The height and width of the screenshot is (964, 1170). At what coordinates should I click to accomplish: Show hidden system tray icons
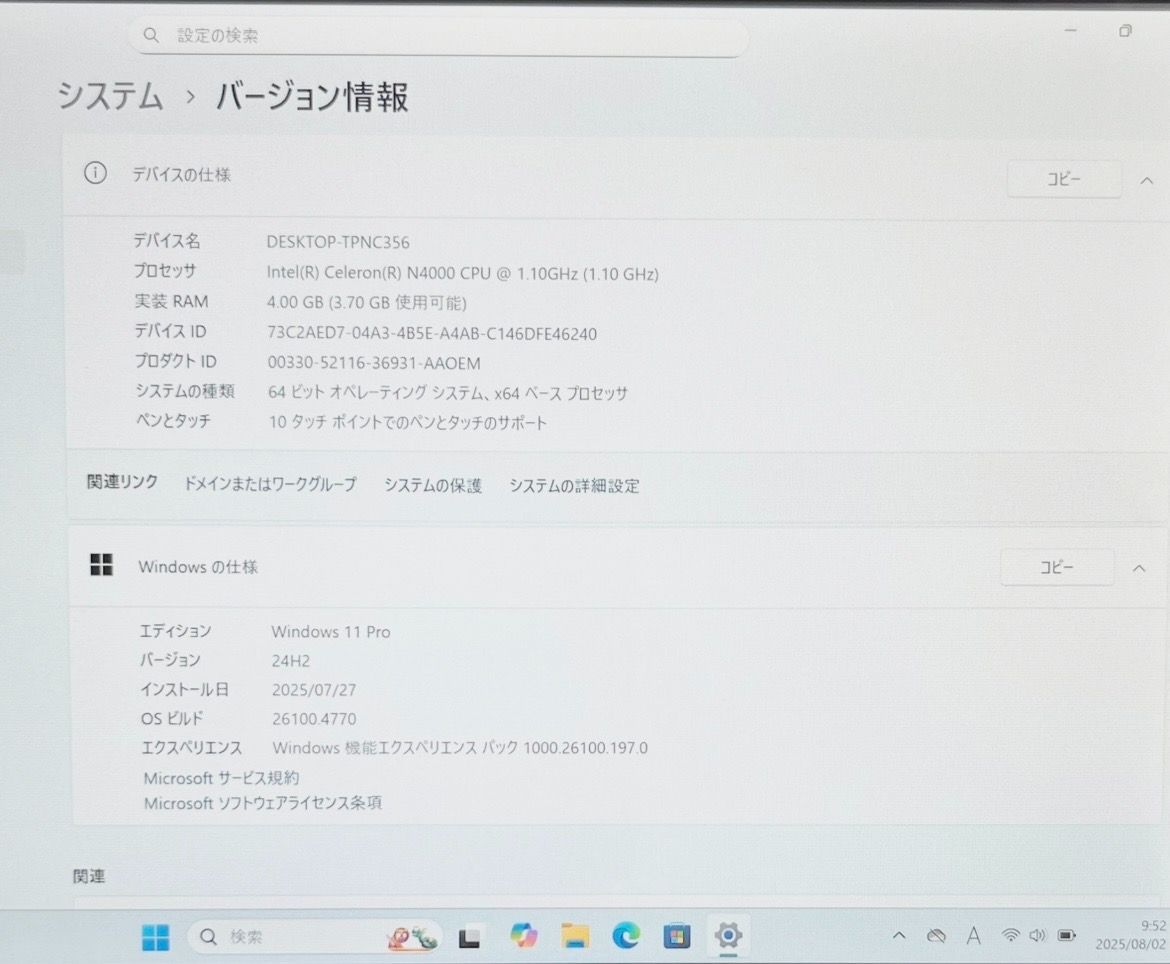(899, 936)
